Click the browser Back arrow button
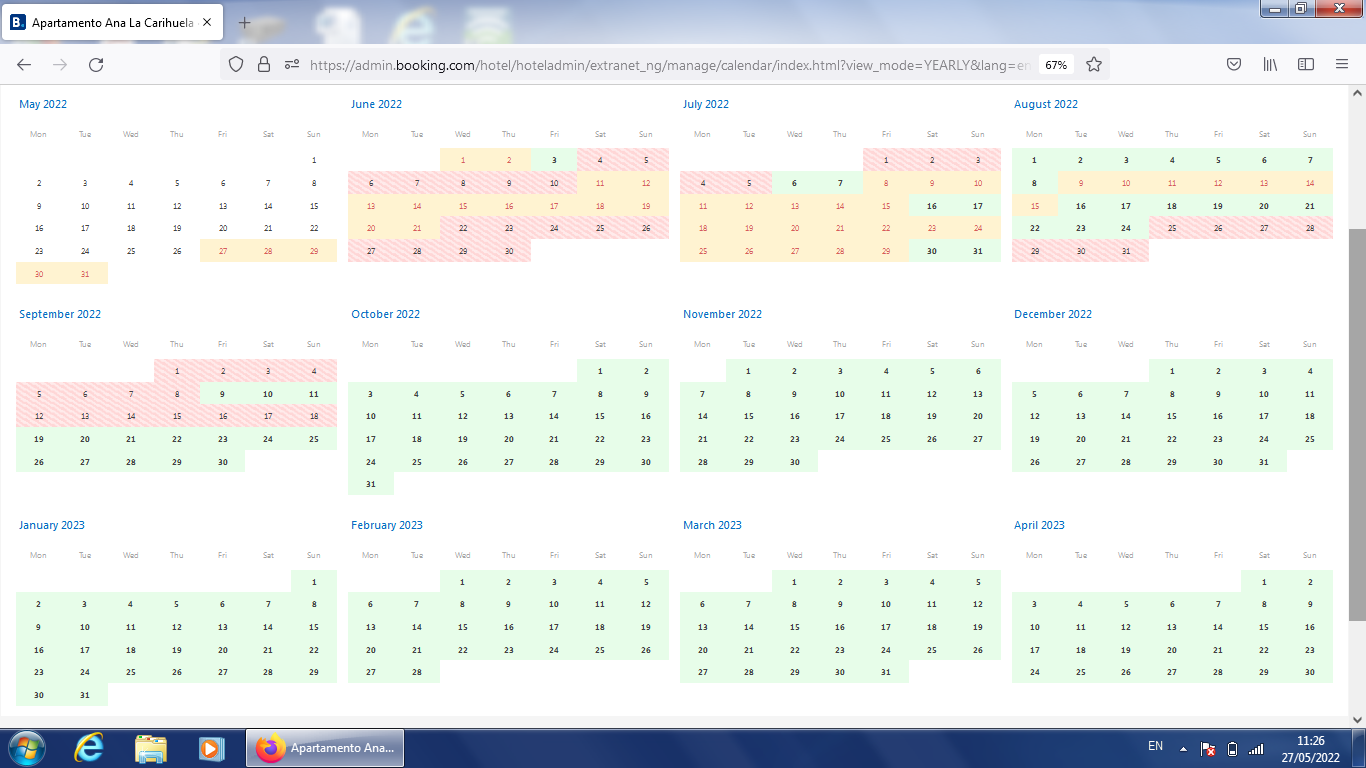Screen dimensions: 1366x768 click(x=24, y=64)
